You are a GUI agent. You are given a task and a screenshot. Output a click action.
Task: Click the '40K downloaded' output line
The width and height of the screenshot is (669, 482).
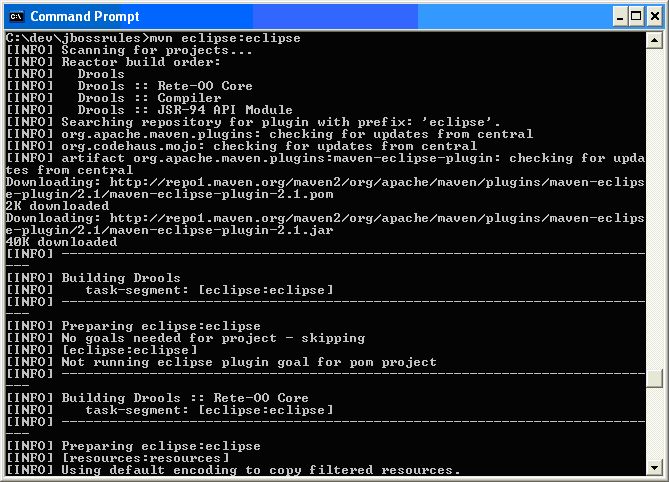pos(61,242)
